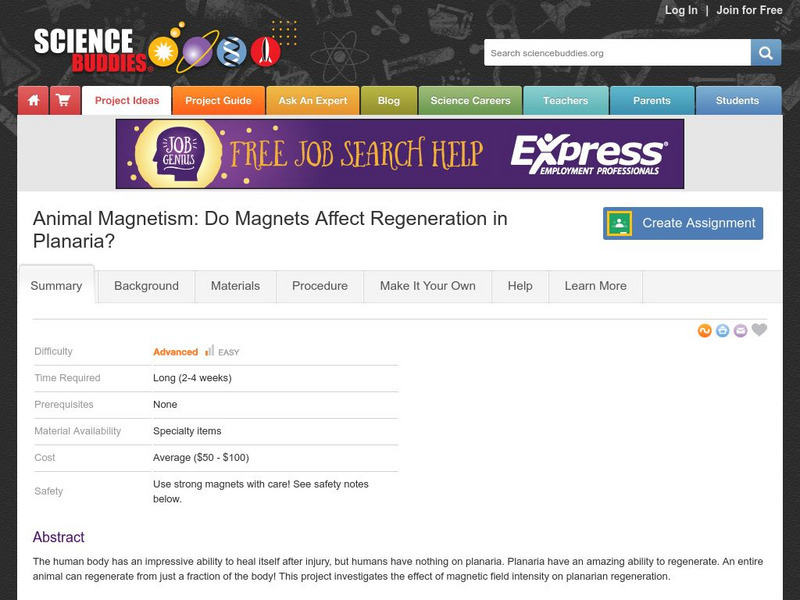Click the purple Saturn planet logo icon

(x=196, y=52)
